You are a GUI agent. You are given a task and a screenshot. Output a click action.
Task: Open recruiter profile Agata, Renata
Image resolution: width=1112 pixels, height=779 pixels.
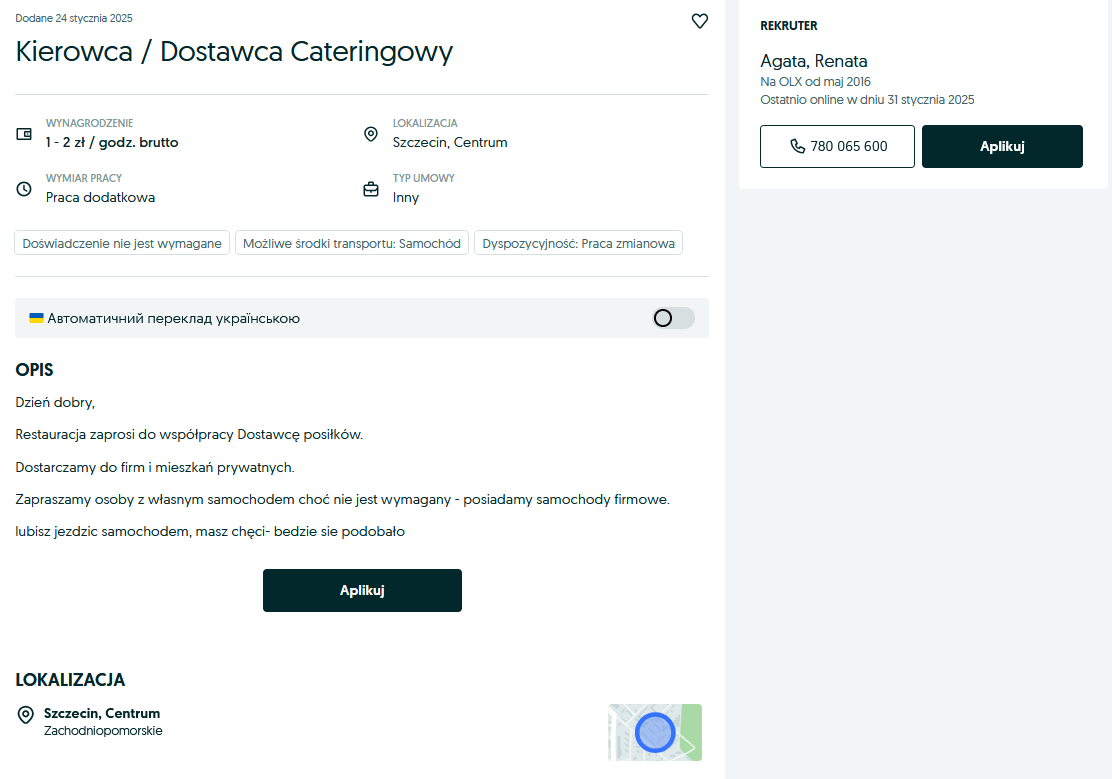(813, 61)
